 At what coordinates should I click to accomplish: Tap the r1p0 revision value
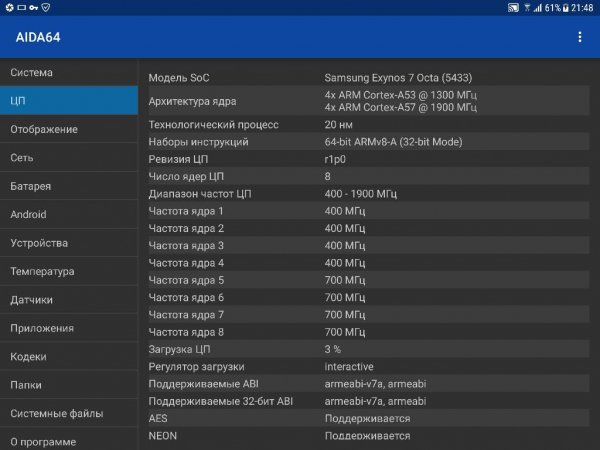click(x=335, y=159)
